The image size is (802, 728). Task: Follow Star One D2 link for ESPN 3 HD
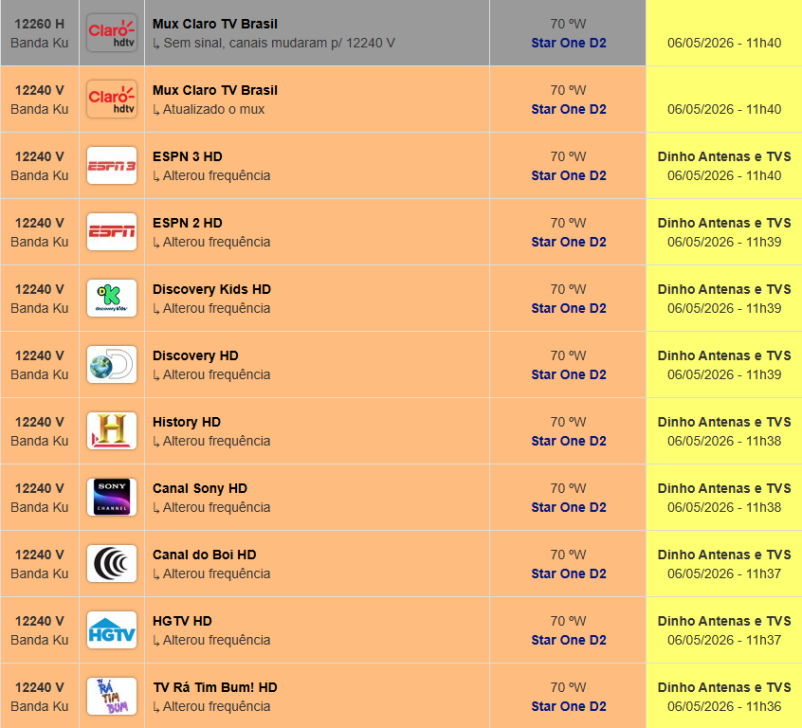click(568, 175)
